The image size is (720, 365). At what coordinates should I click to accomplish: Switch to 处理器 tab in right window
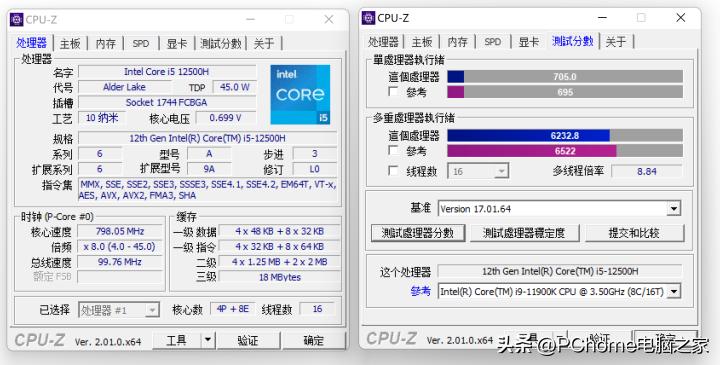click(x=383, y=42)
